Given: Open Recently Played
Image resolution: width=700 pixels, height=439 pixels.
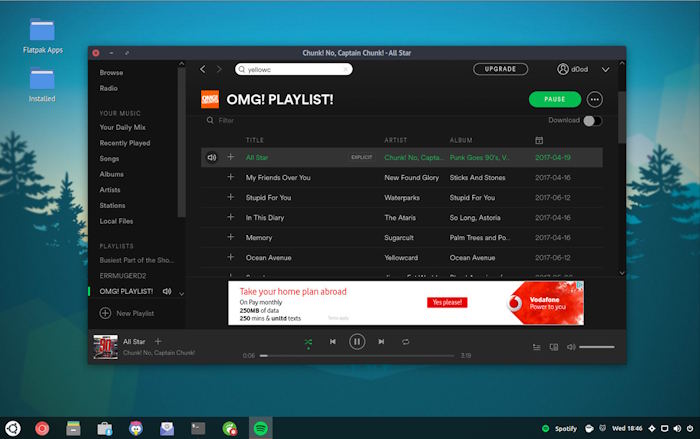Looking at the screenshot, I should (125, 143).
